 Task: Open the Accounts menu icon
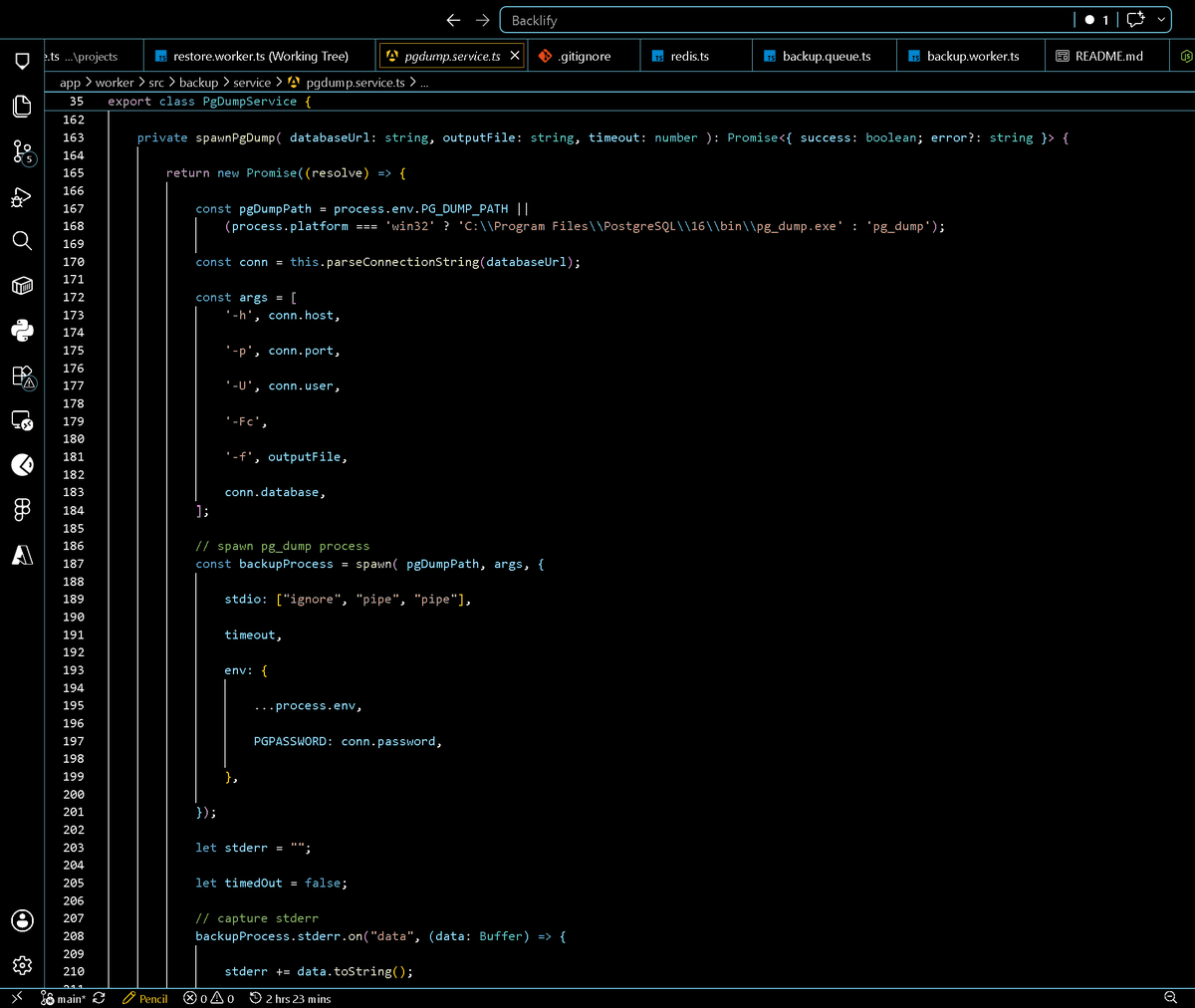click(22, 920)
